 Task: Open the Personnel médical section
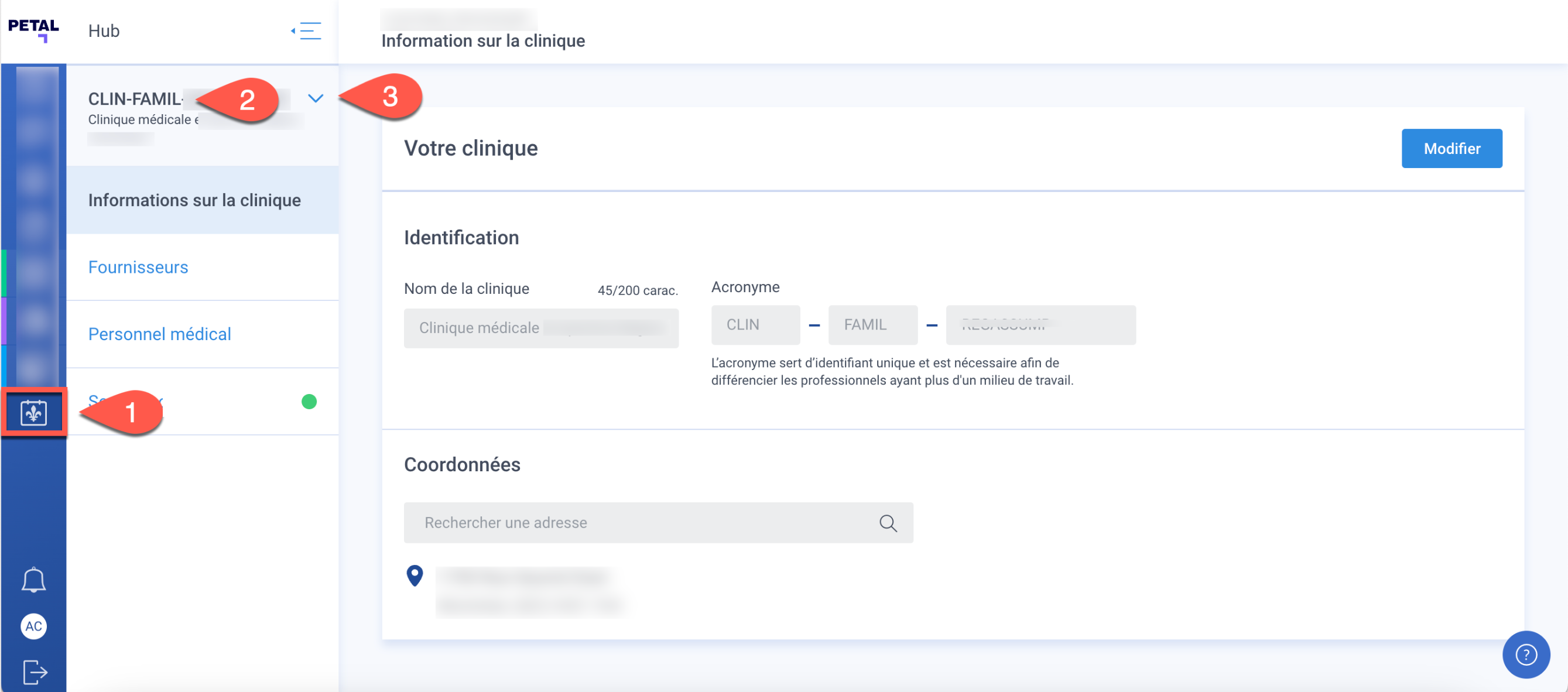[159, 334]
